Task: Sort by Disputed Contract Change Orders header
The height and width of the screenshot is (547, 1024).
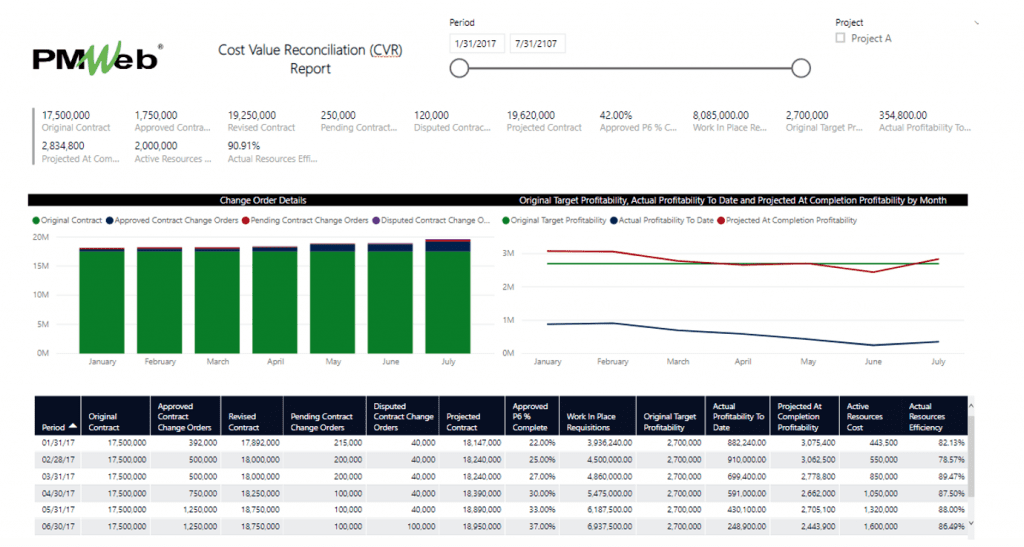Action: click(x=403, y=415)
